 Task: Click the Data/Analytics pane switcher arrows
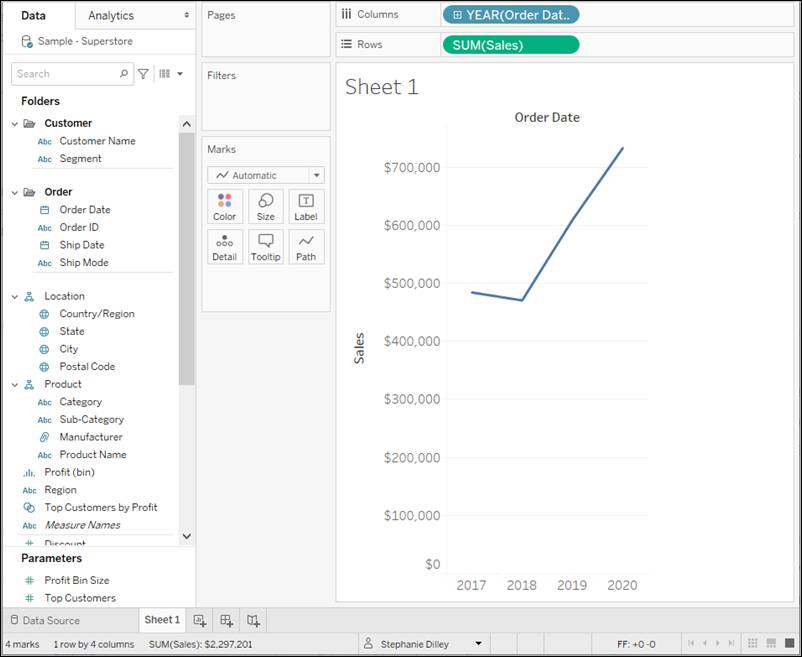(187, 15)
